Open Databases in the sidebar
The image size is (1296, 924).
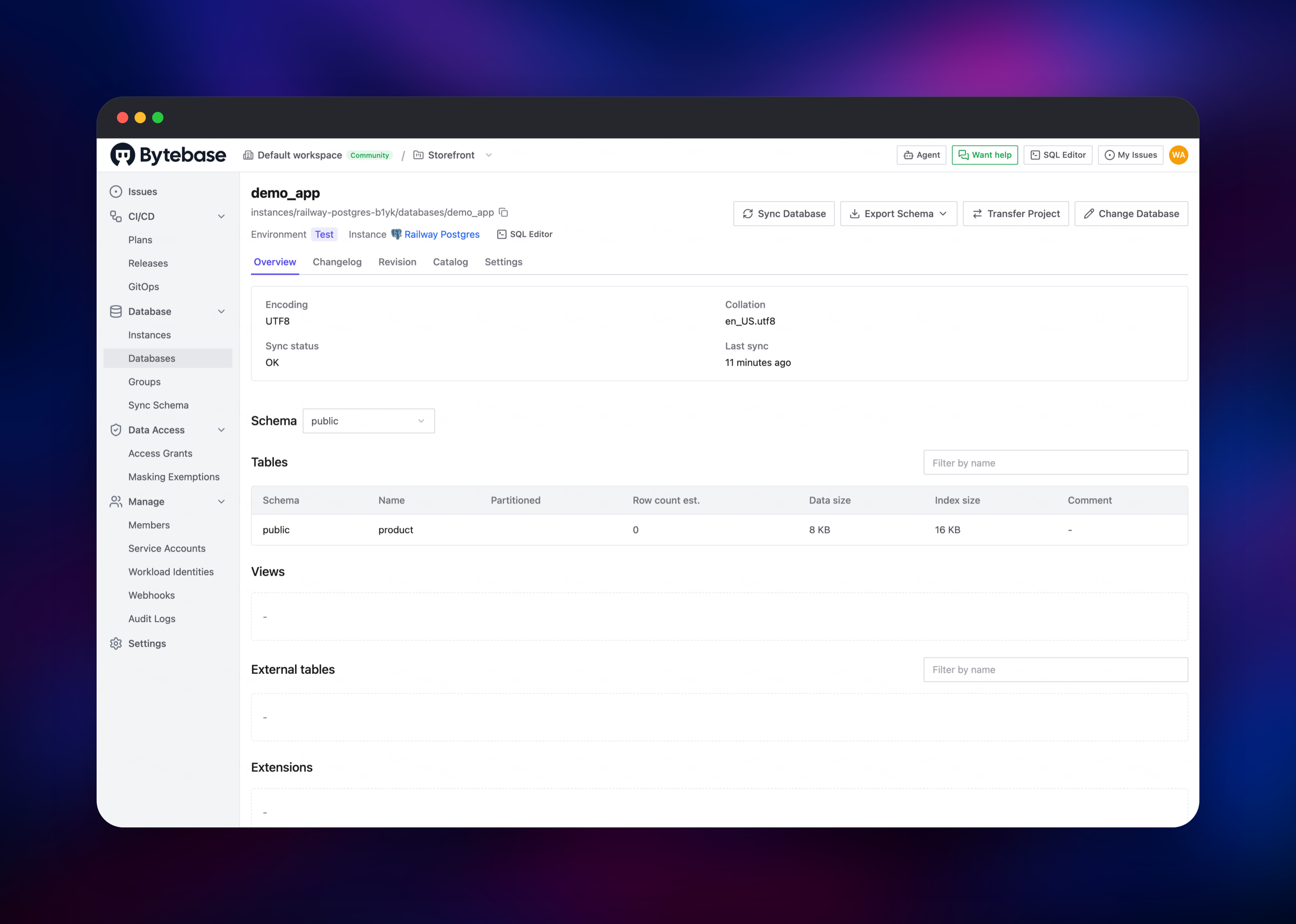(x=168, y=358)
